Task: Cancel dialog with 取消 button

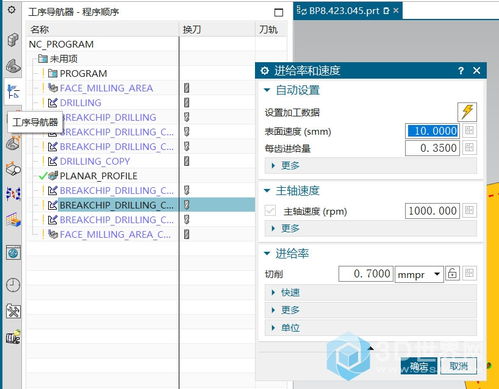Action: point(458,366)
